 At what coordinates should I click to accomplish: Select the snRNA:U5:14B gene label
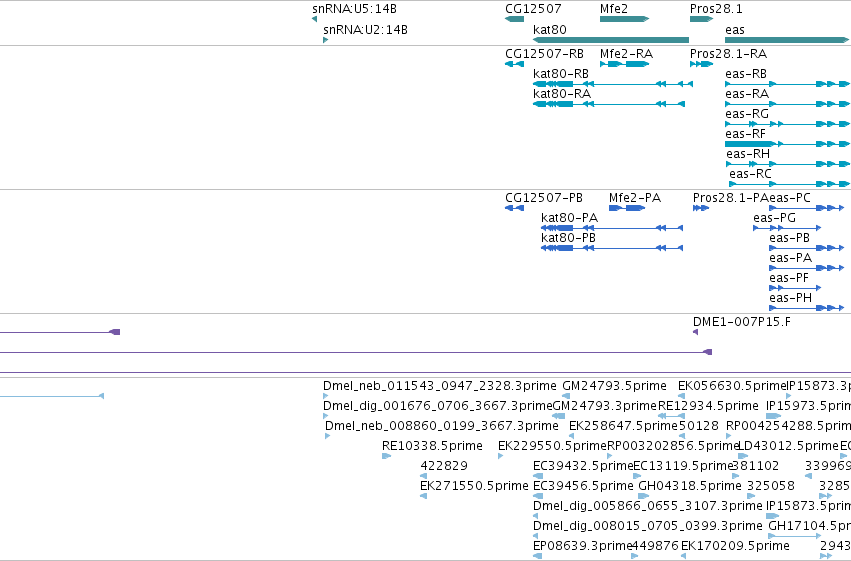pos(354,9)
